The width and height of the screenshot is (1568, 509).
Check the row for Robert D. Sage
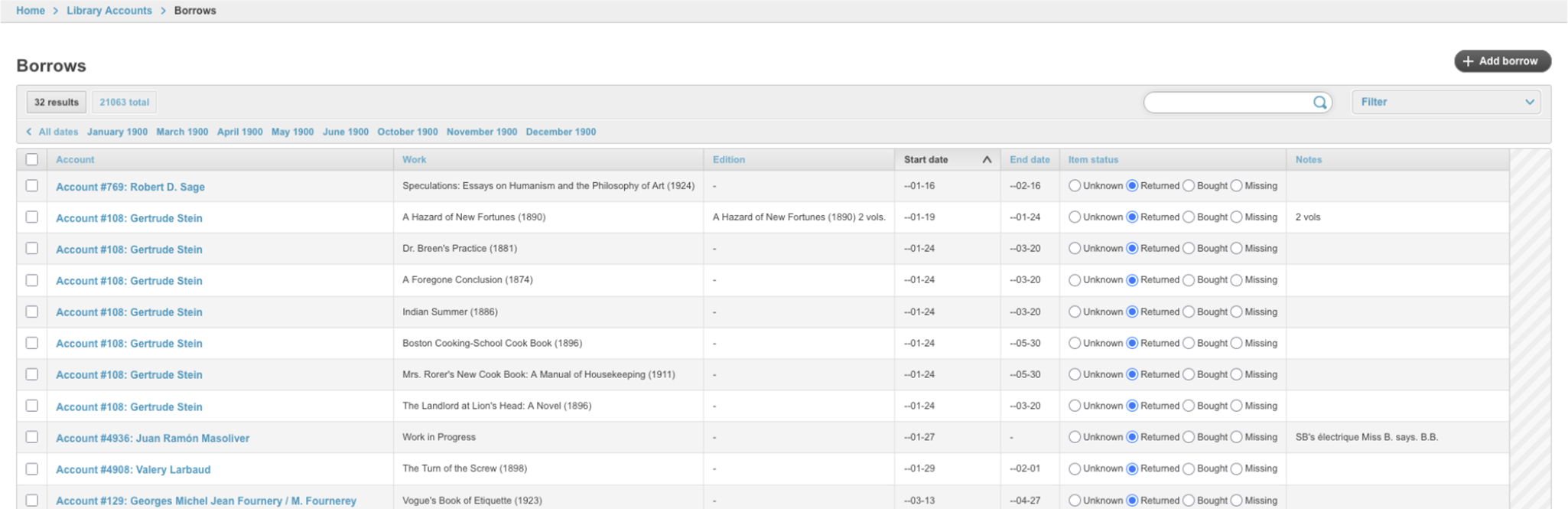point(31,186)
